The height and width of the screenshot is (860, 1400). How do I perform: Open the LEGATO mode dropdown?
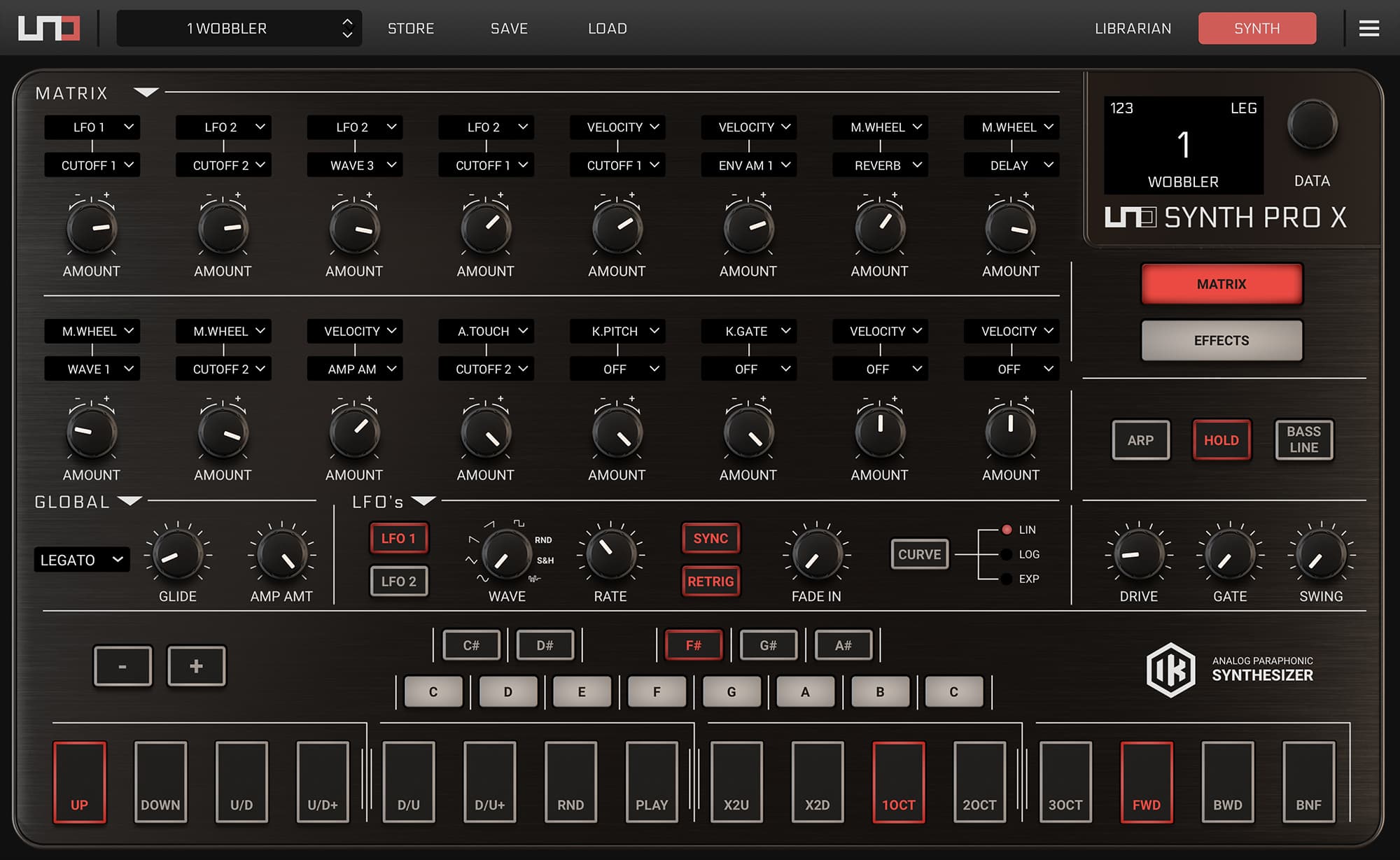tap(80, 560)
